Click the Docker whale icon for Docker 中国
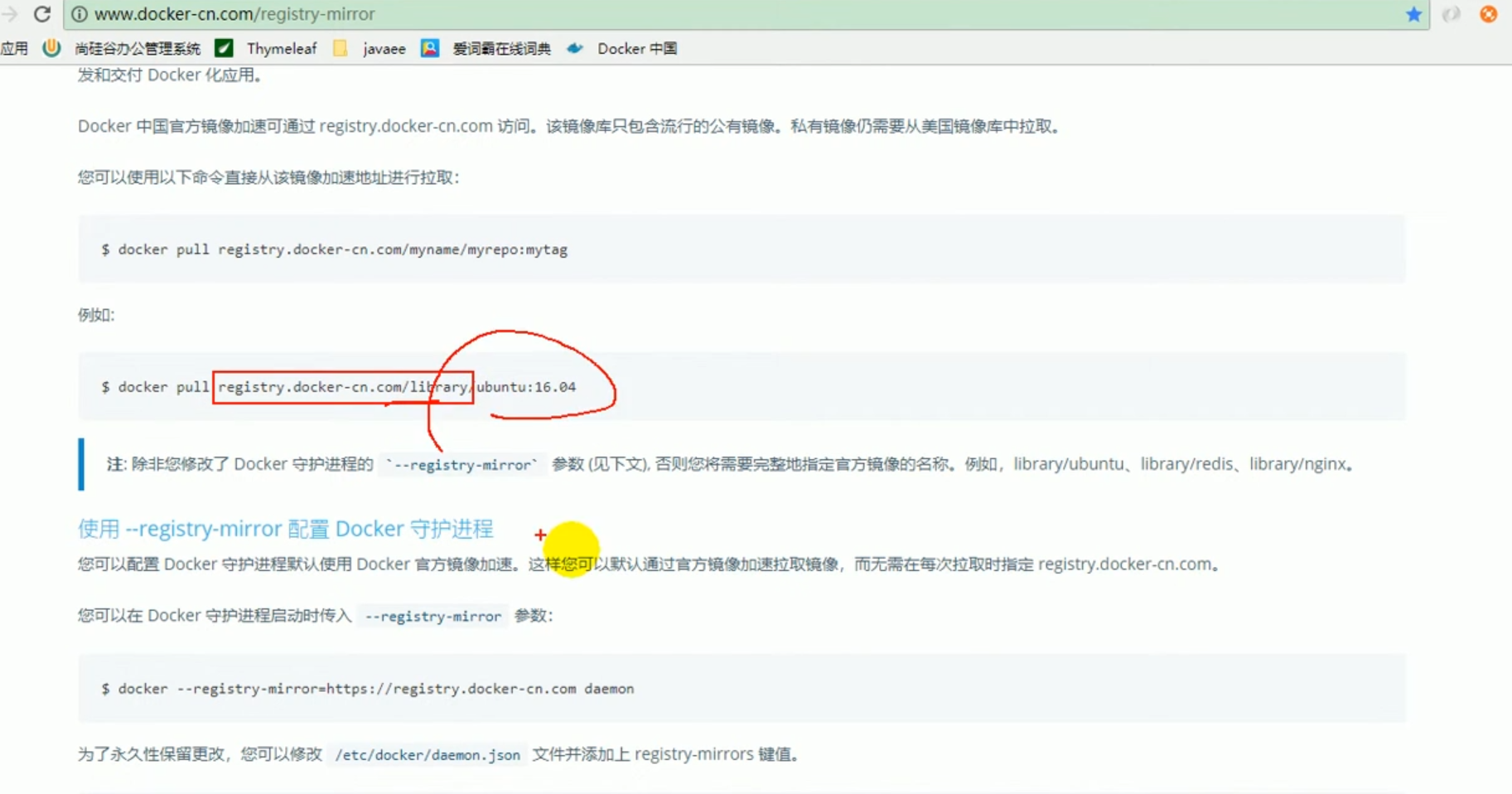Screen dimensions: 1512x794 pyautogui.click(x=574, y=48)
